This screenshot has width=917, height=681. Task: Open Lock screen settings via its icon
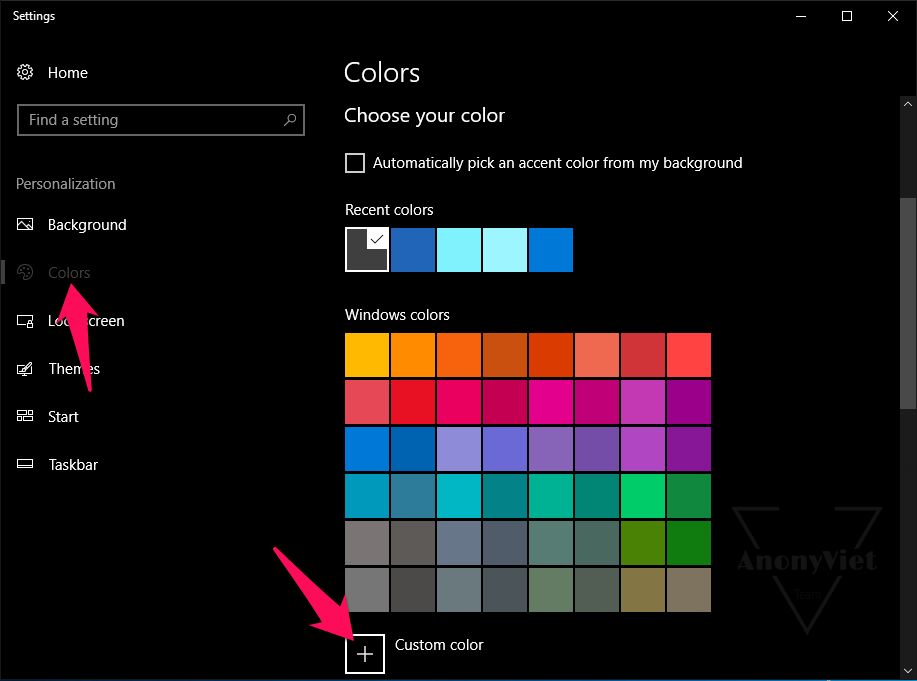[x=25, y=320]
